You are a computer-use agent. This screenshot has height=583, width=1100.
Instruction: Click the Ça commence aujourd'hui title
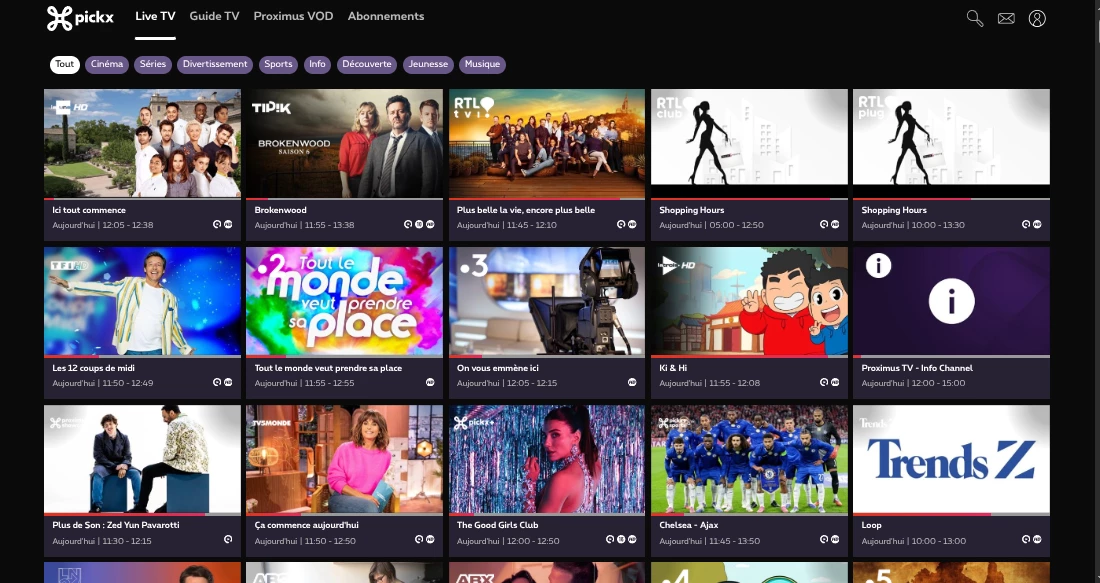(x=307, y=525)
